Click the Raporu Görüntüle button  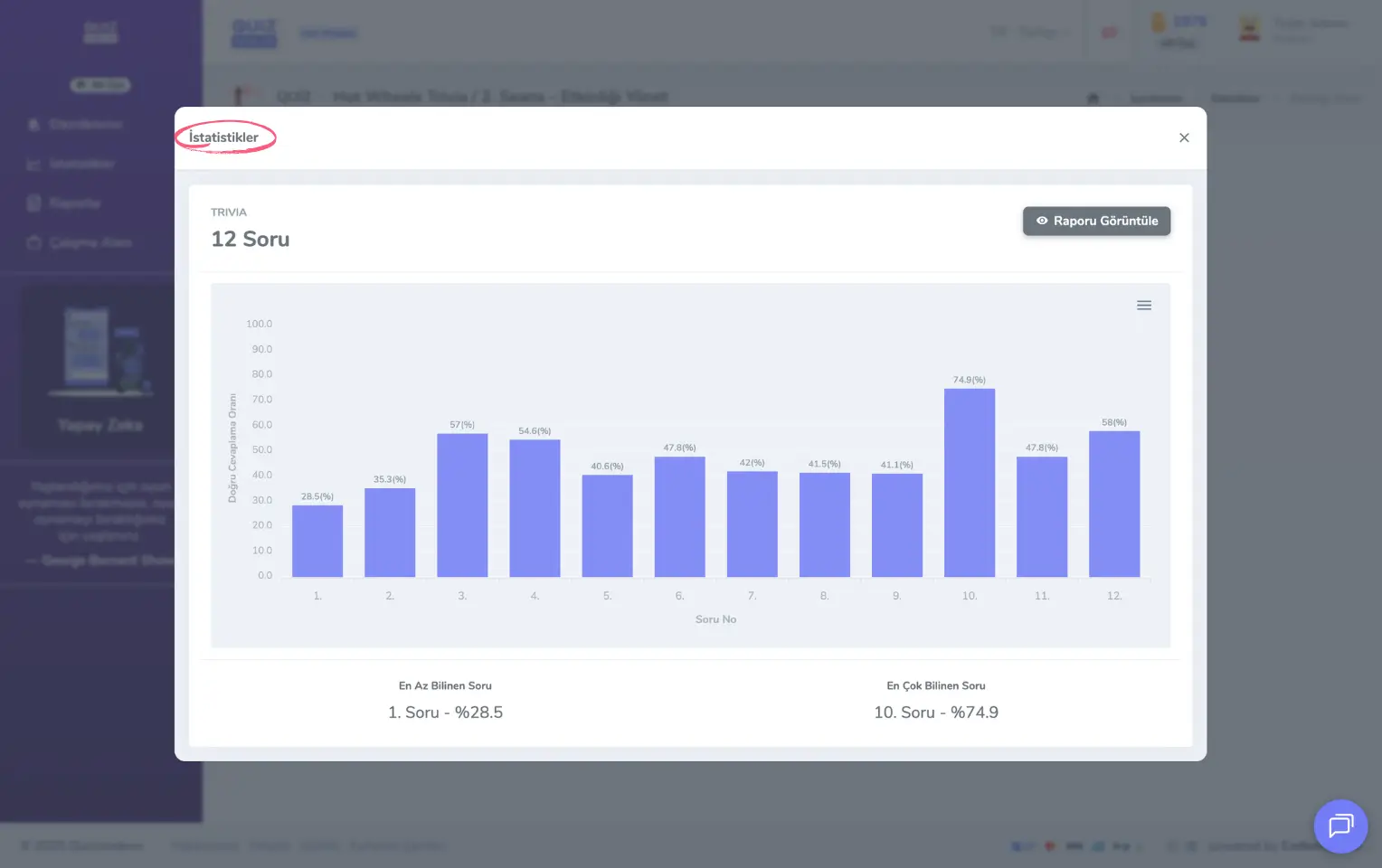(1096, 221)
